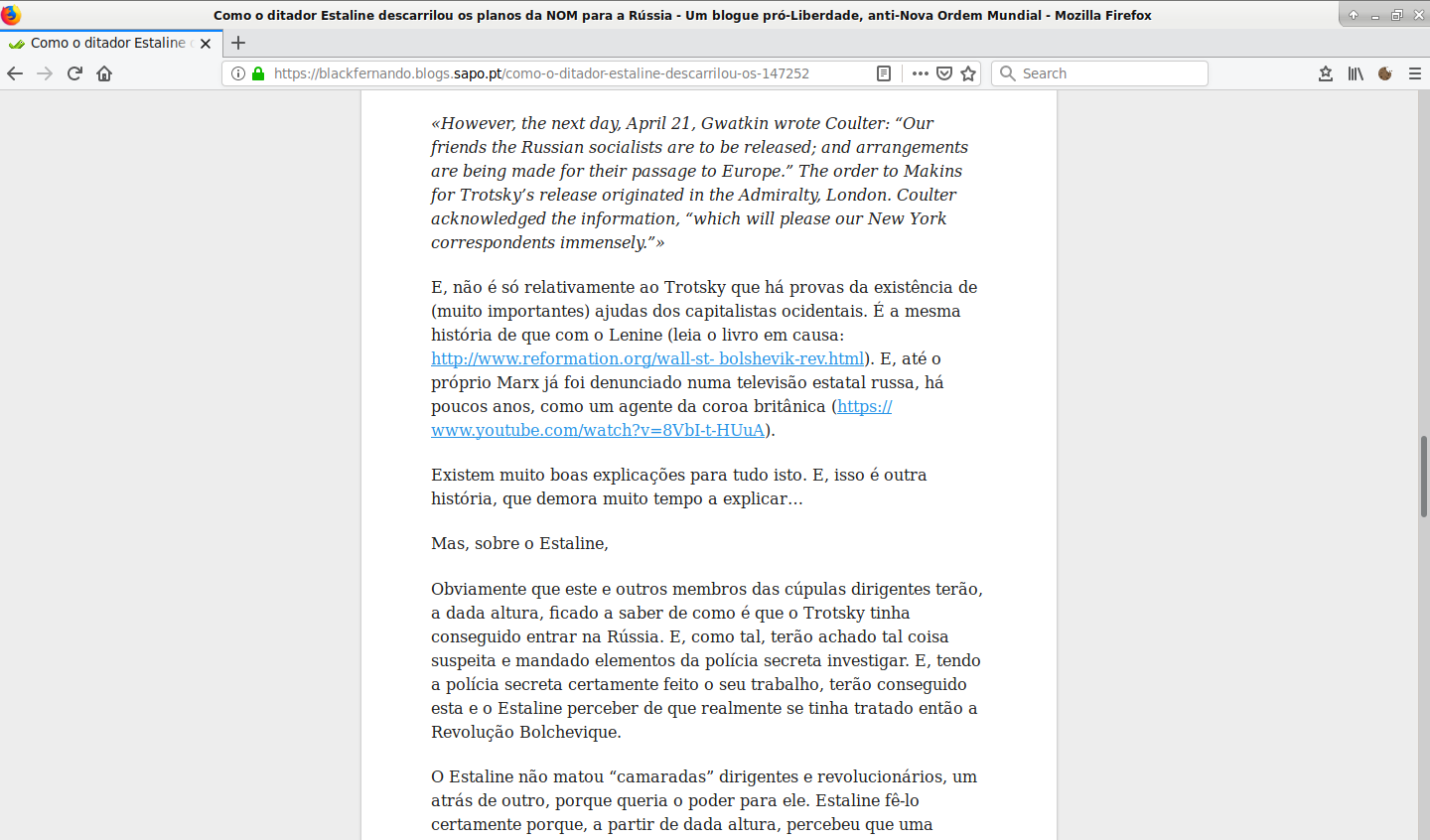Click the text 'Mas, sobre o Estaline,'

tap(519, 543)
